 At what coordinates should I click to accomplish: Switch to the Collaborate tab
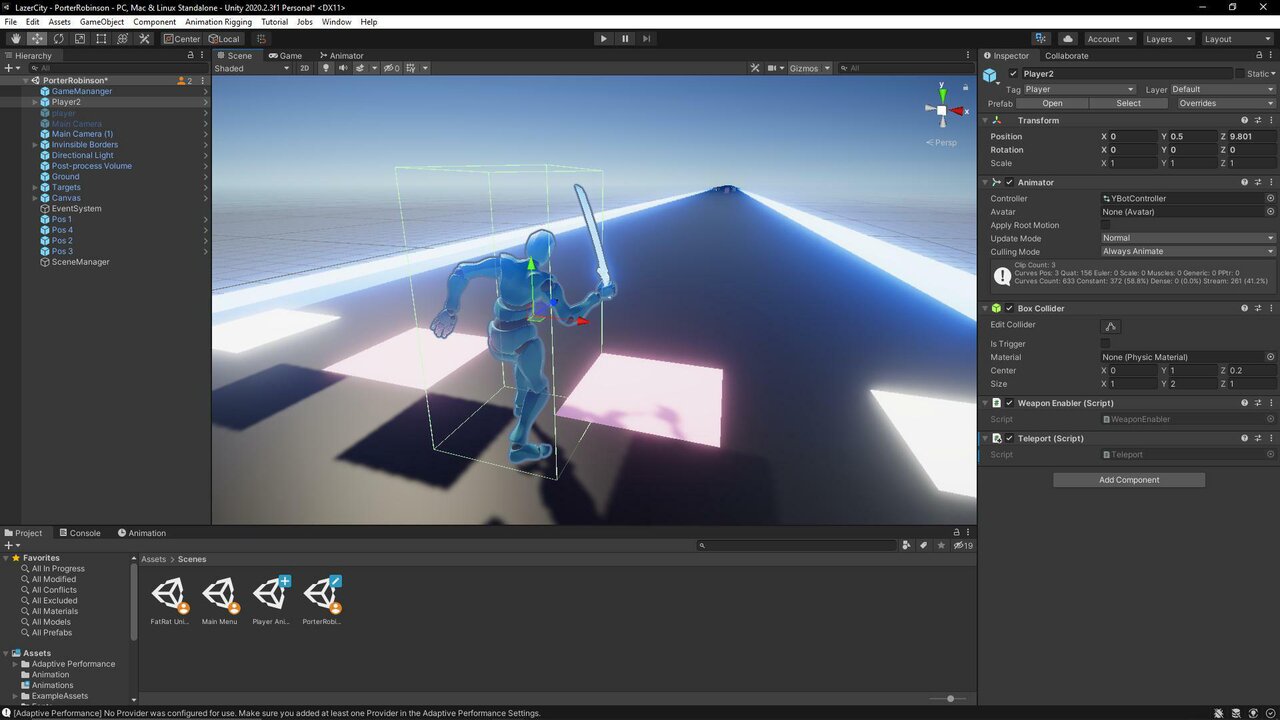1066,56
